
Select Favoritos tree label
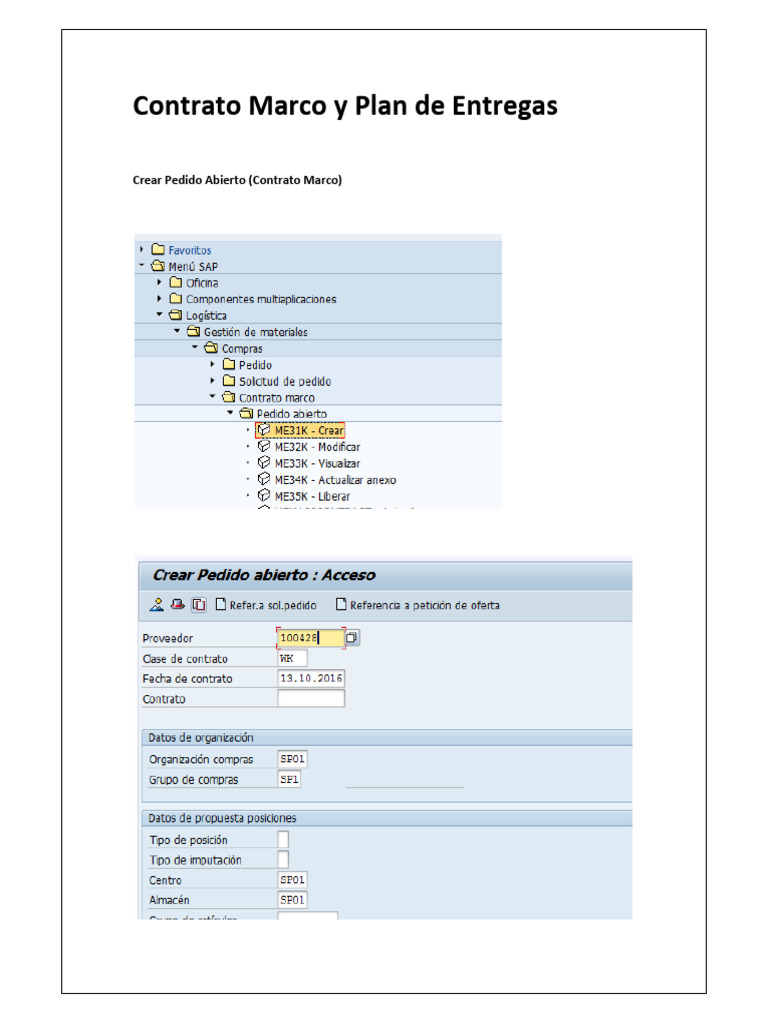(190, 250)
